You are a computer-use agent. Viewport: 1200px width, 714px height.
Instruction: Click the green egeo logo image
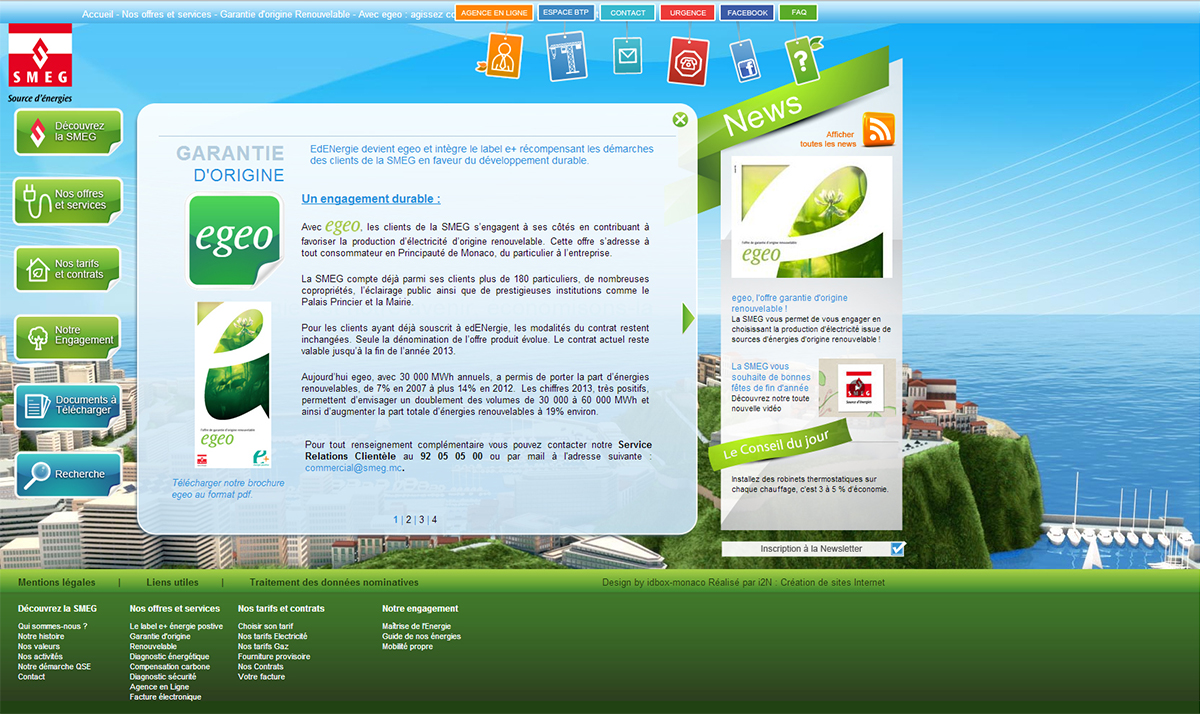pyautogui.click(x=235, y=240)
